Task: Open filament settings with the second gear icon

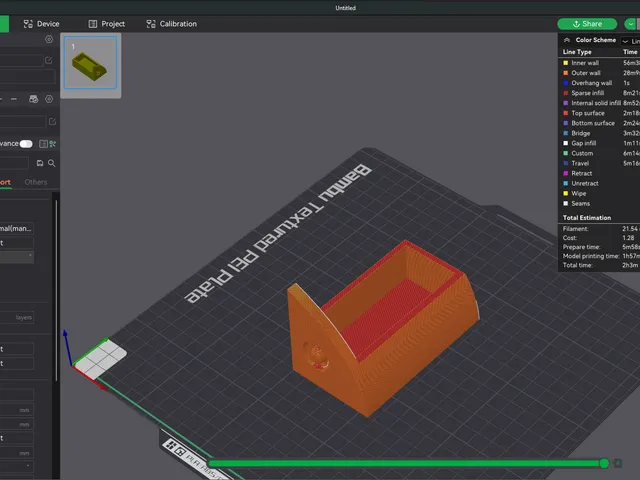Action: 49,99
